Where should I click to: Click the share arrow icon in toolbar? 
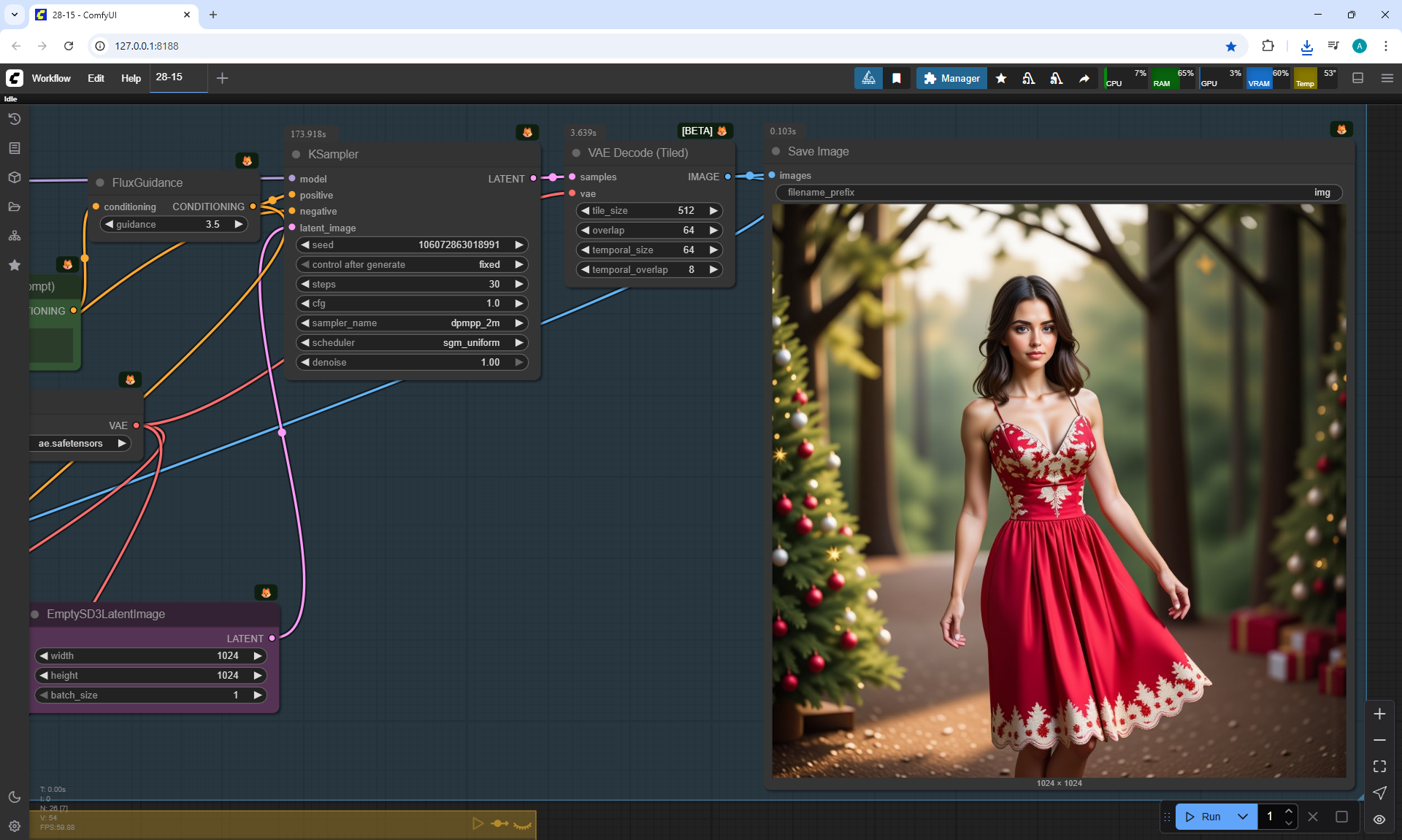tap(1084, 78)
